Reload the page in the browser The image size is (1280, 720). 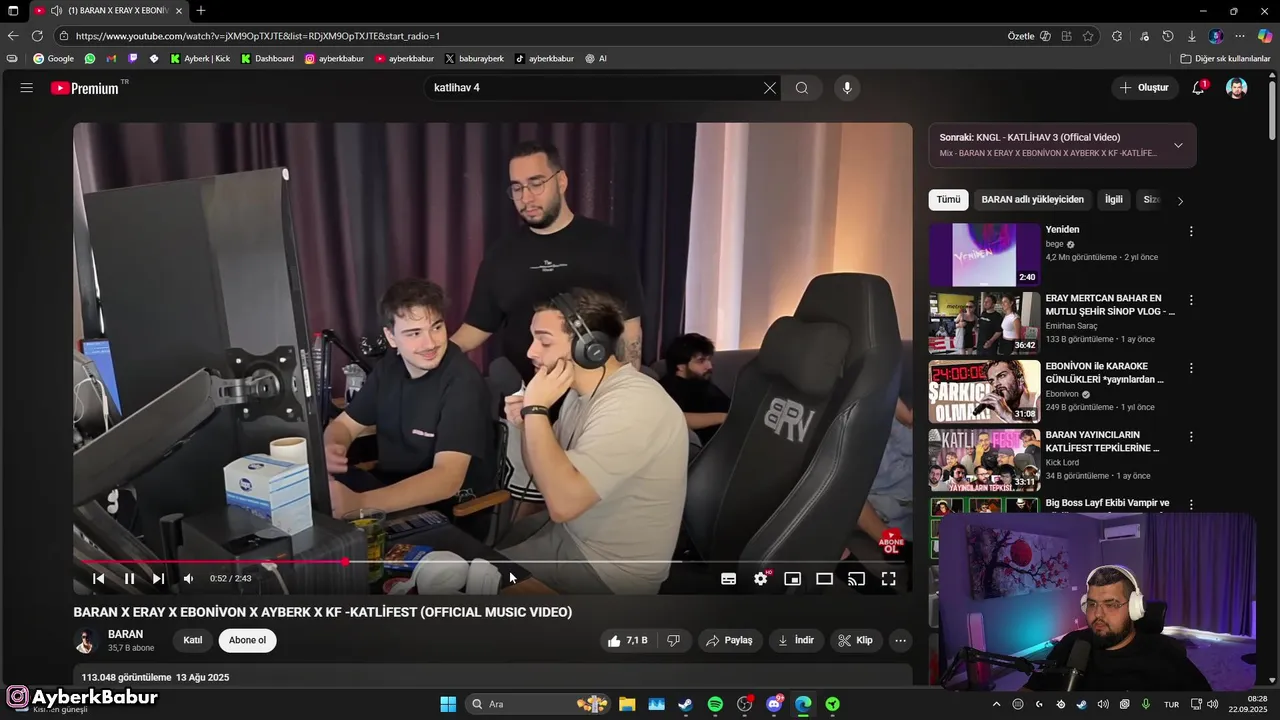[x=37, y=36]
